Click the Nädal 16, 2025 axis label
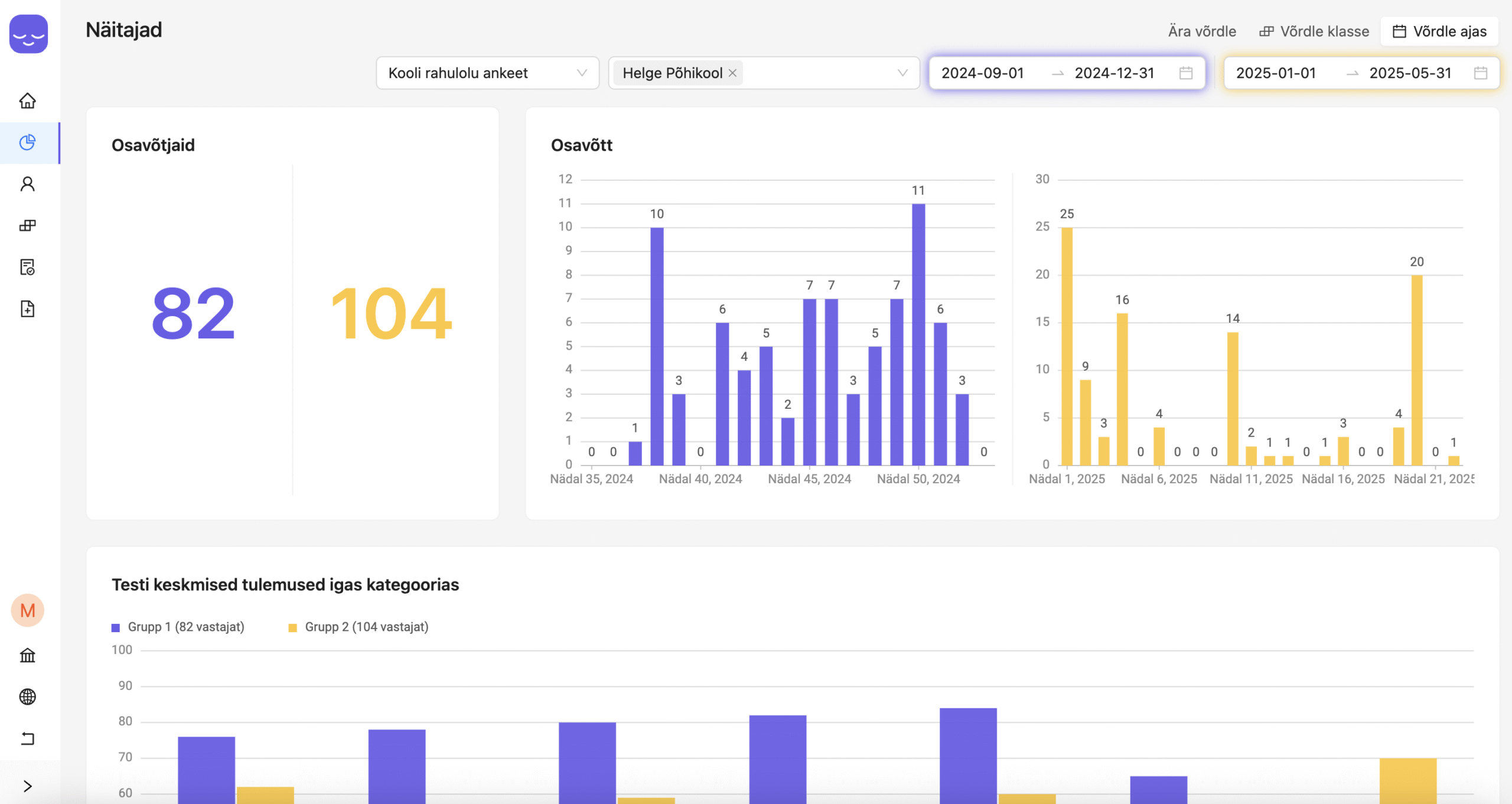The image size is (1512, 804). pyautogui.click(x=1343, y=479)
